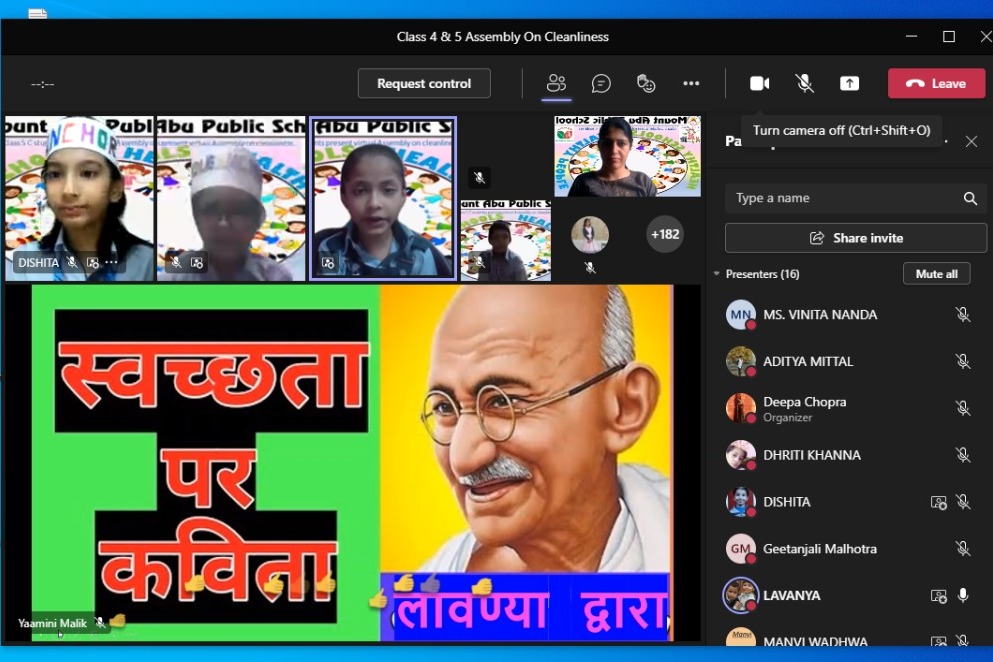Select the teacher video tile at top
The image size is (993, 662).
(628, 156)
